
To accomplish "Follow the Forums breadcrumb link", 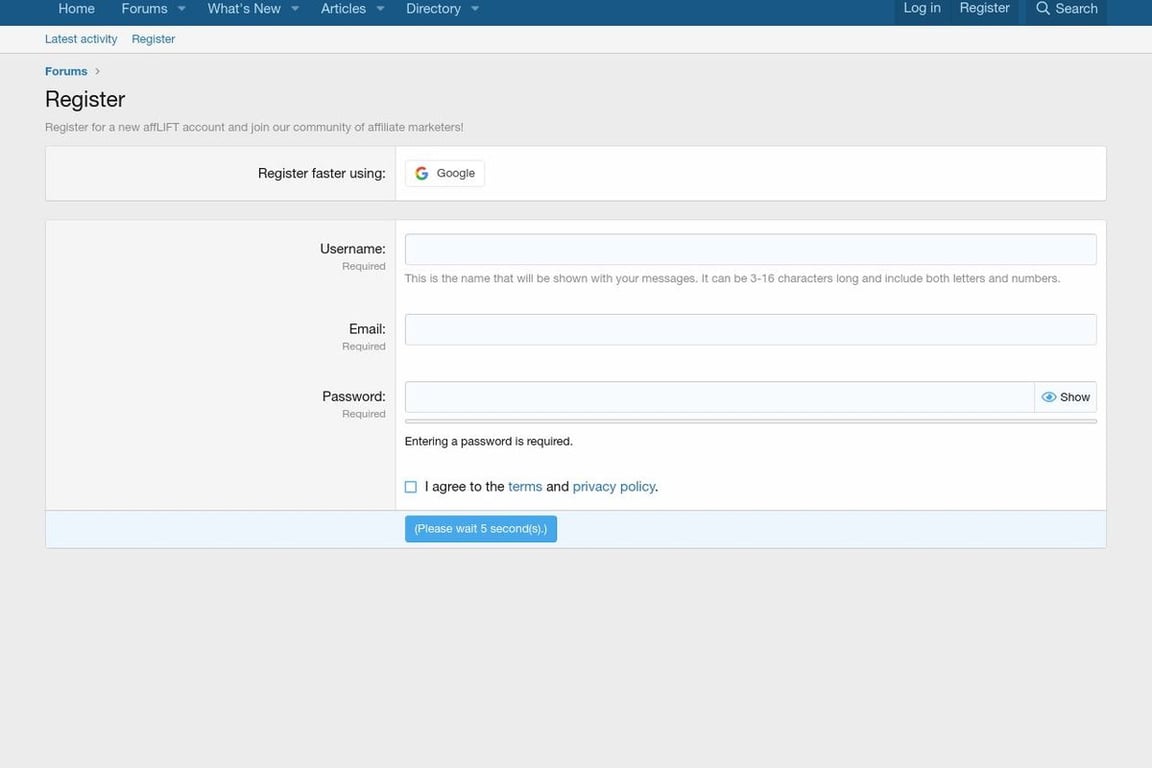I will [65, 71].
